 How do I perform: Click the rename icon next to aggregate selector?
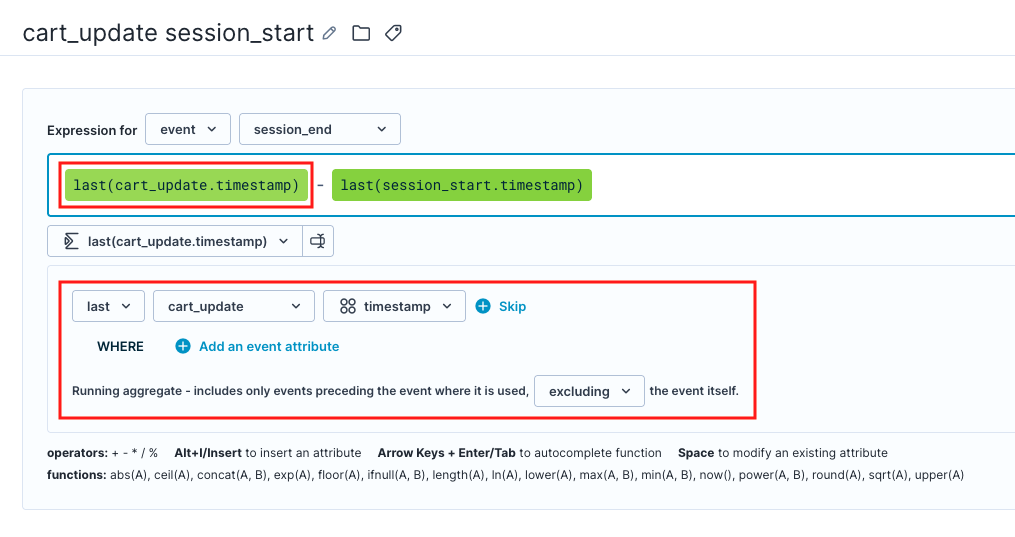coord(318,241)
